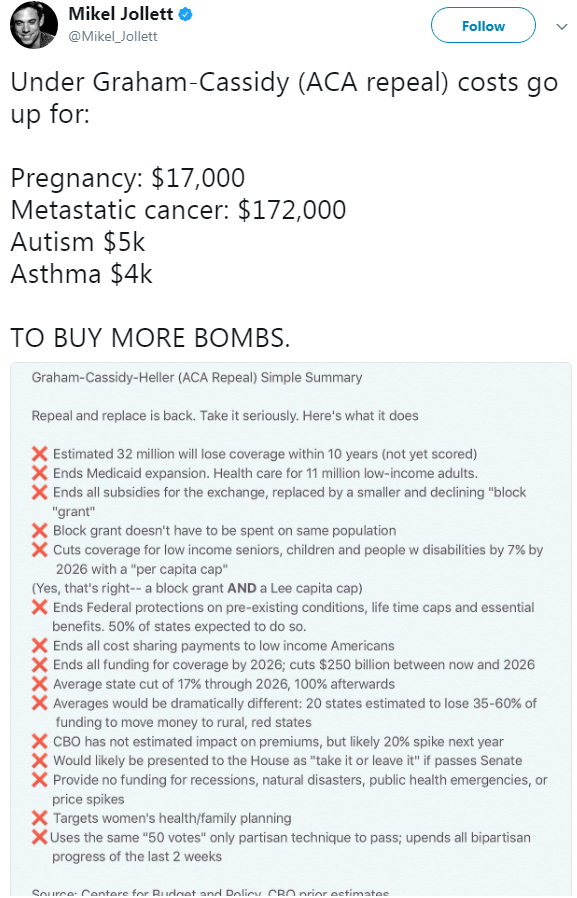577x898 pixels.
Task: Click the Follow button
Action: (x=483, y=26)
